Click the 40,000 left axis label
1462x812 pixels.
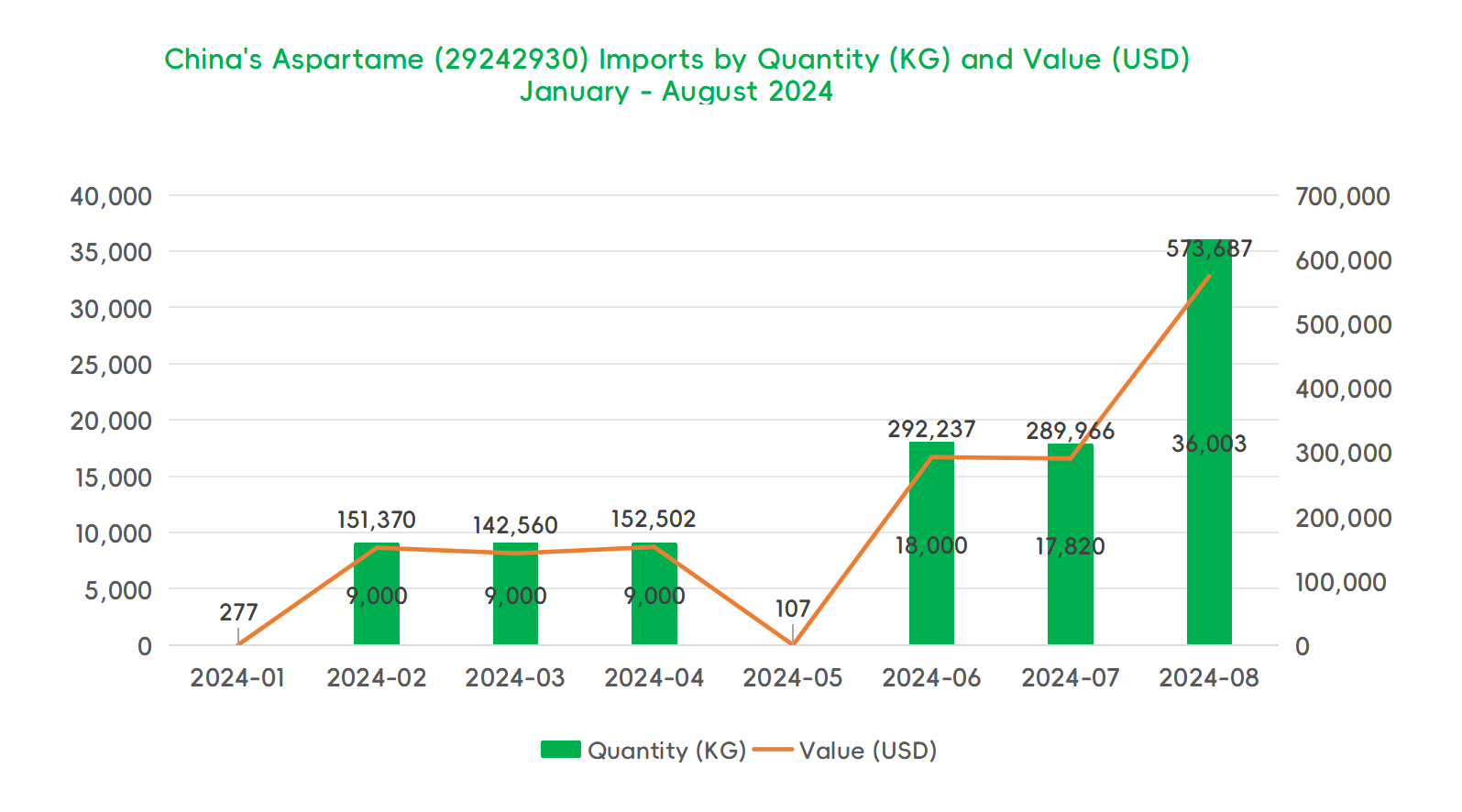(x=111, y=196)
